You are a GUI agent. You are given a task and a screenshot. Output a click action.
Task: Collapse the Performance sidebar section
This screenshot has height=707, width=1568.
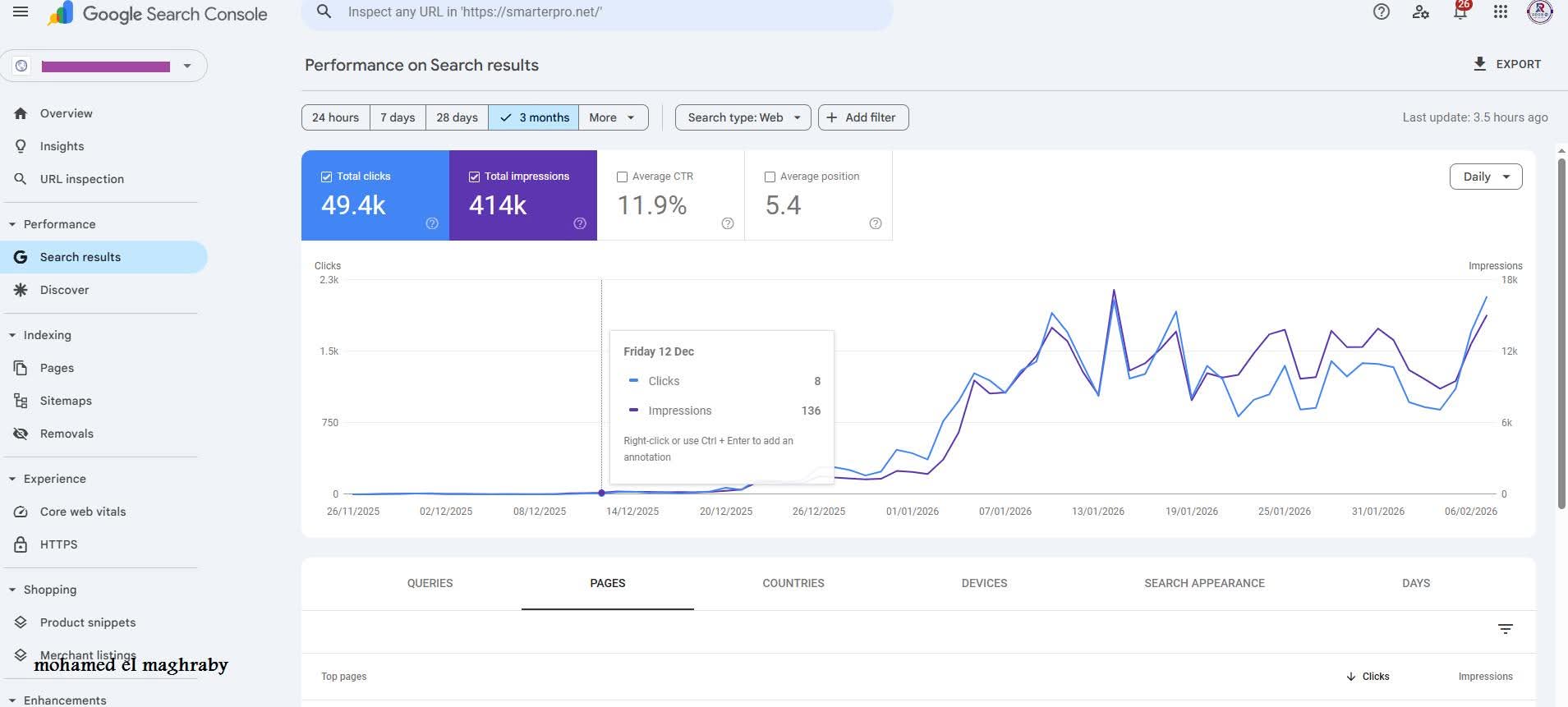(x=12, y=224)
